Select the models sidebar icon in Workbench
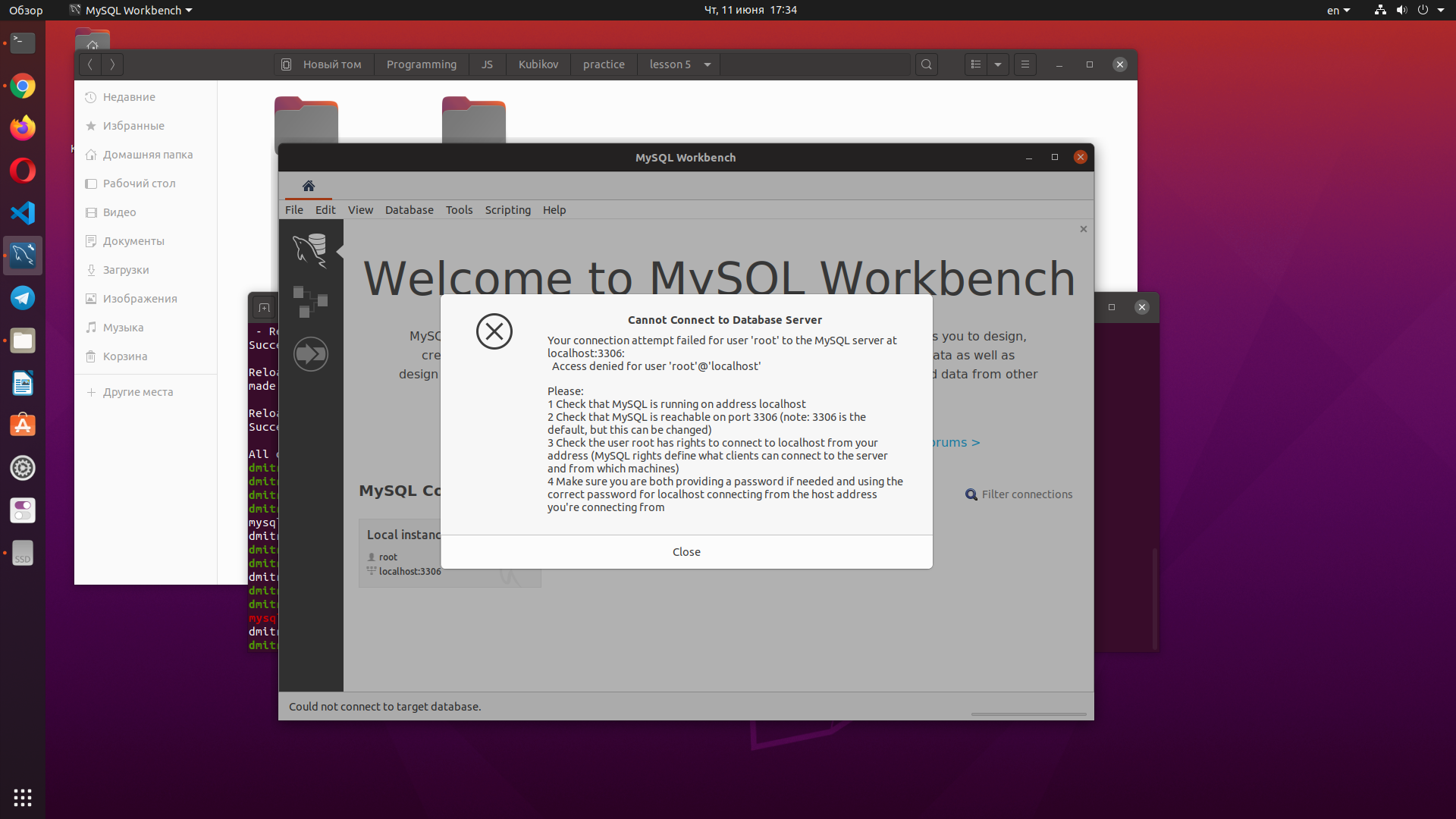The image size is (1456, 819). click(x=310, y=301)
